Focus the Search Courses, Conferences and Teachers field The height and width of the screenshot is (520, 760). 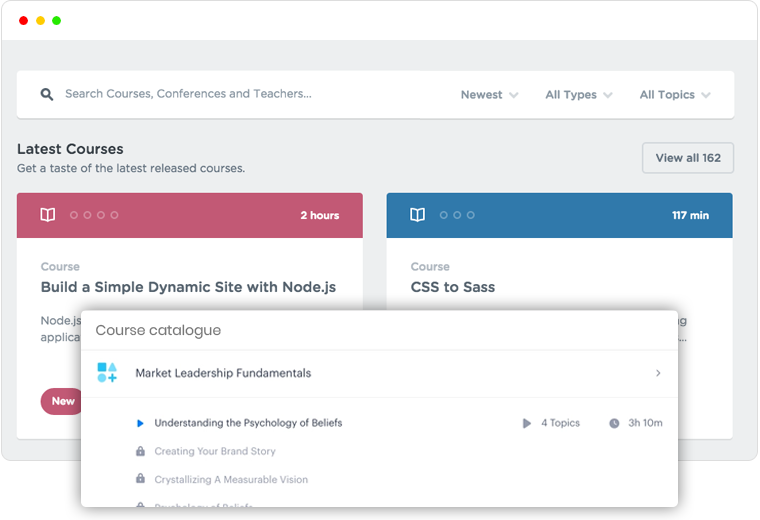188,94
